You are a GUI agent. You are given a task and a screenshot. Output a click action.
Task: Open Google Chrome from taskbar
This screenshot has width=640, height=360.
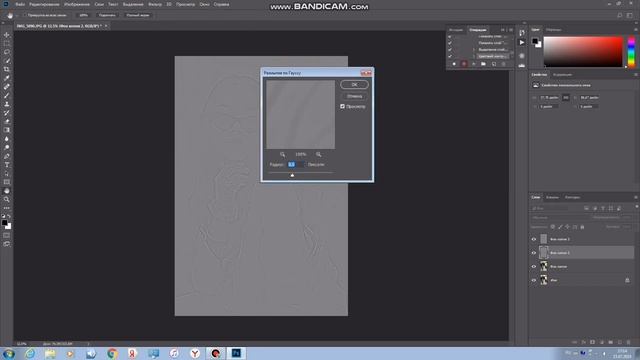[112, 353]
